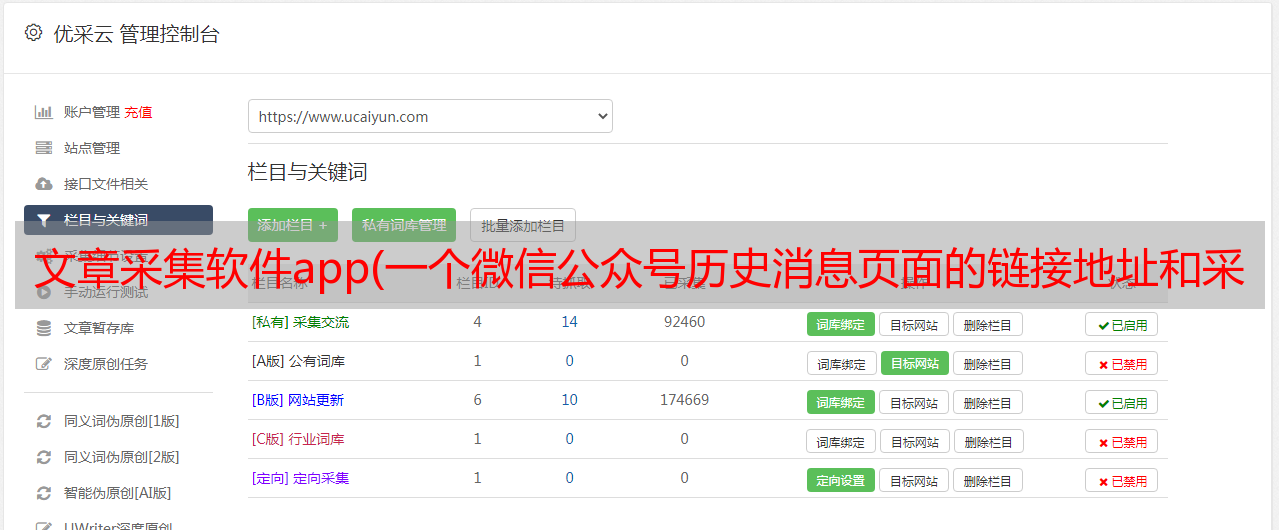The height and width of the screenshot is (530, 1279).
Task: Click the edit icon for 深度原创任务
Action: click(x=43, y=364)
